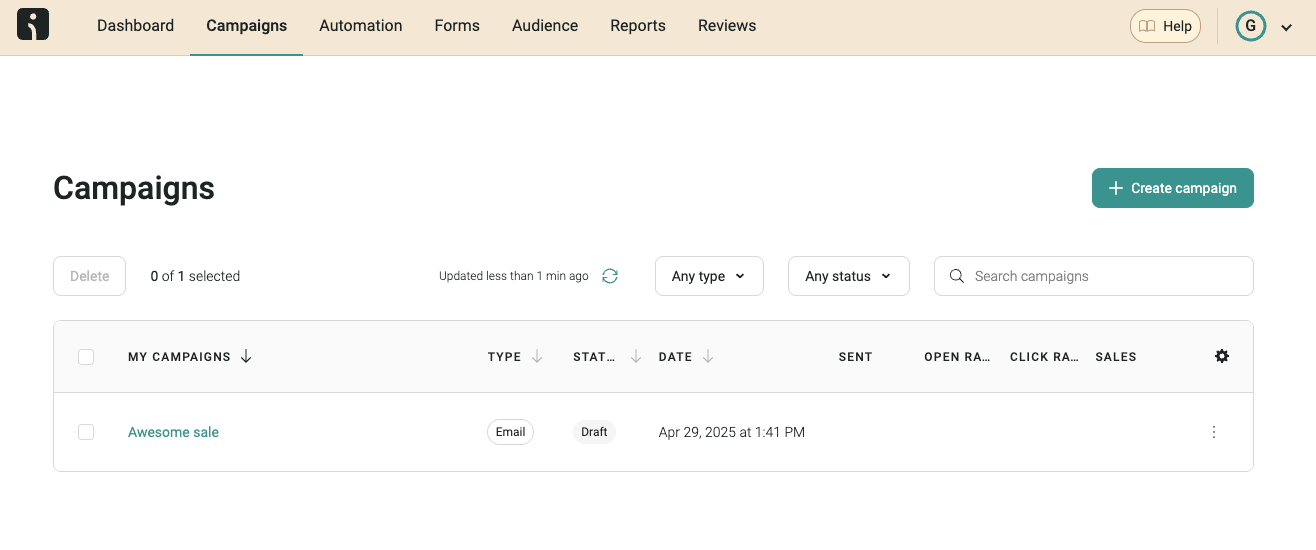Click the 0 of 1 selected text

195,276
